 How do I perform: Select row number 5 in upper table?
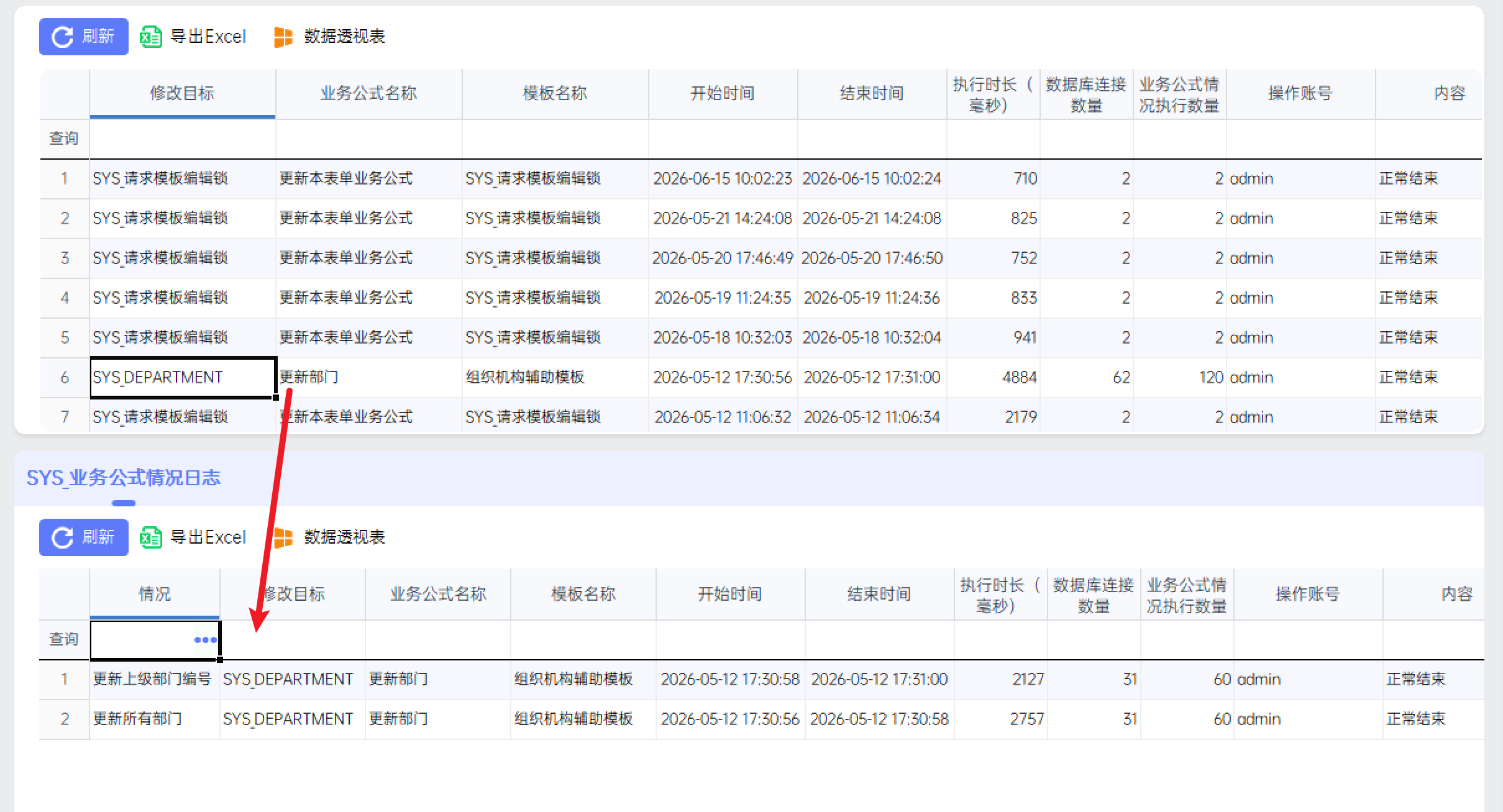(x=65, y=337)
